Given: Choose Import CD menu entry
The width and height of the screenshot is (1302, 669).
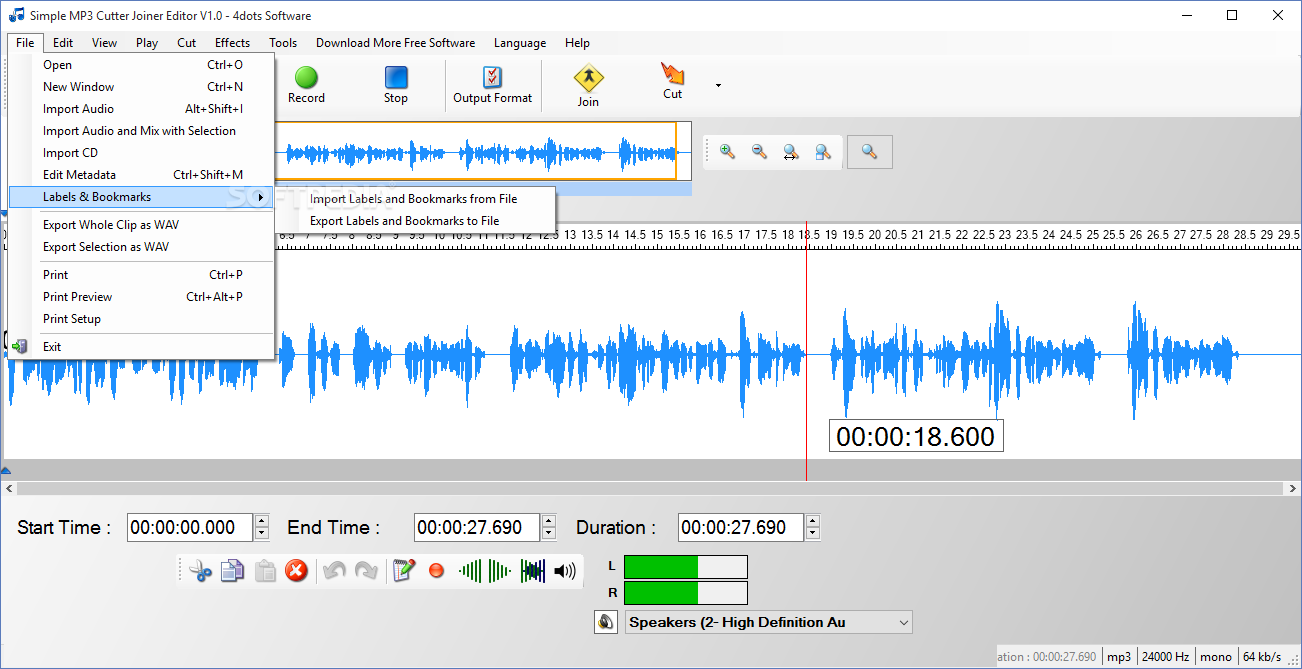Looking at the screenshot, I should point(141,153).
